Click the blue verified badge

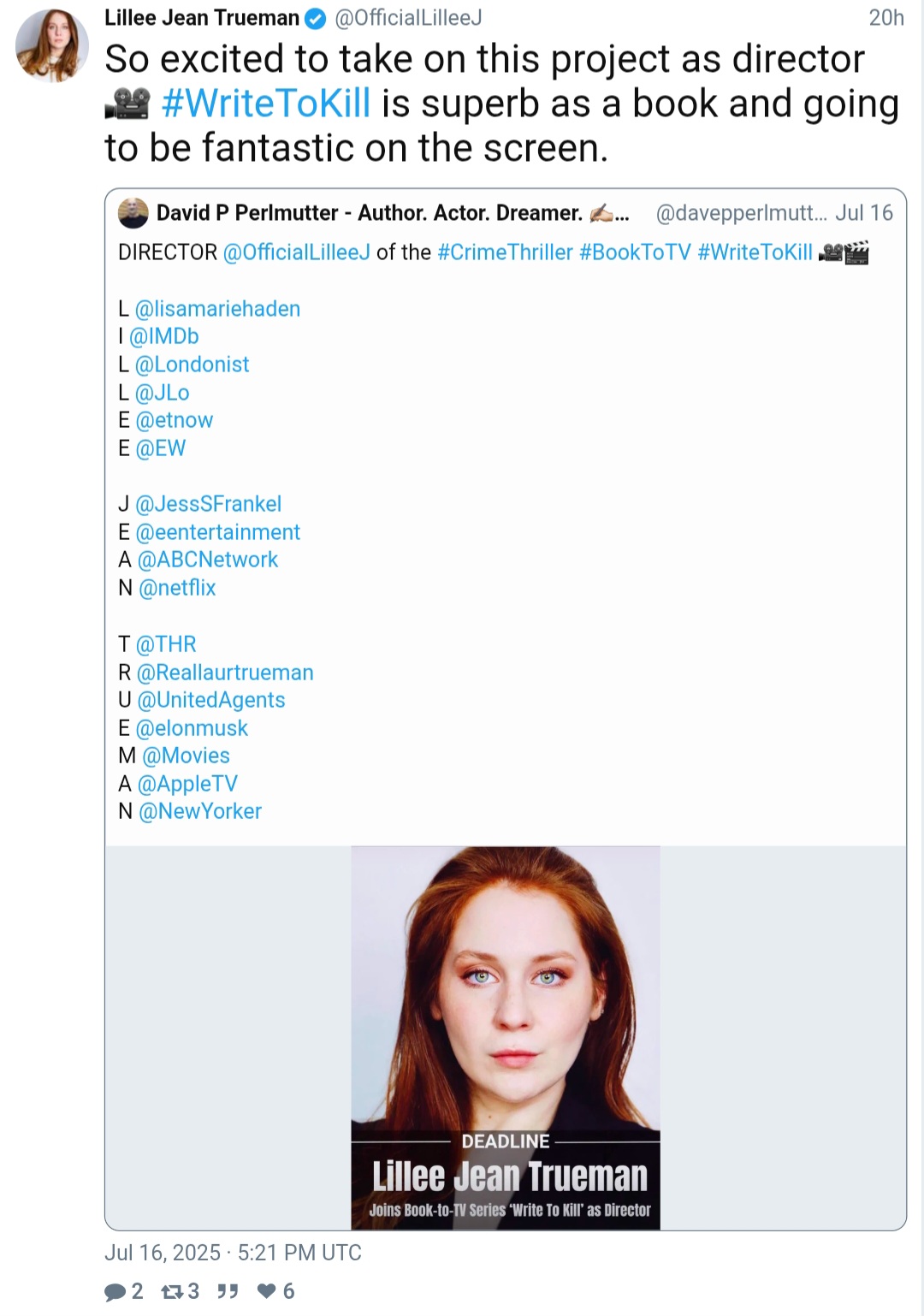pyautogui.click(x=316, y=18)
